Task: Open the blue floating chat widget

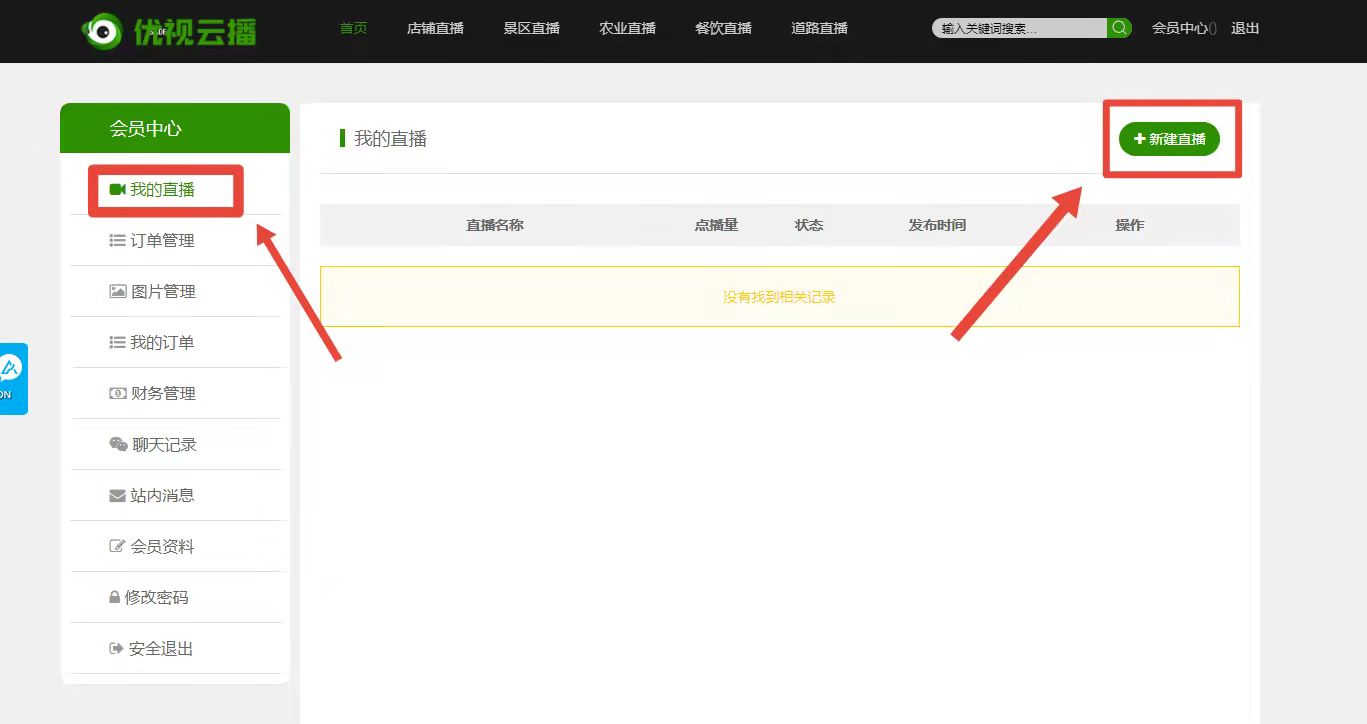Action: [x=12, y=379]
